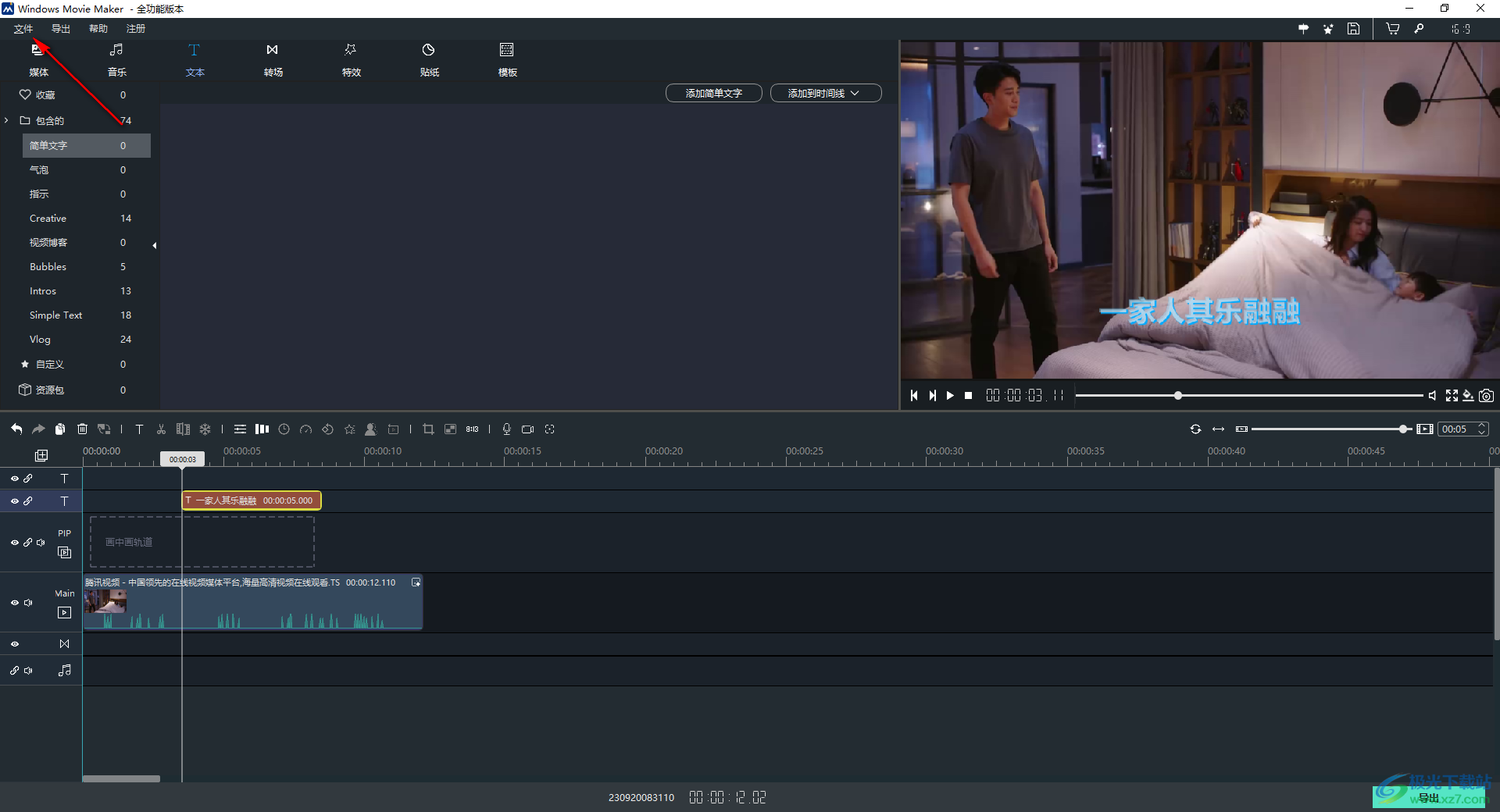The width and height of the screenshot is (1500, 812).
Task: Stop the preview playback
Action: coord(969,396)
